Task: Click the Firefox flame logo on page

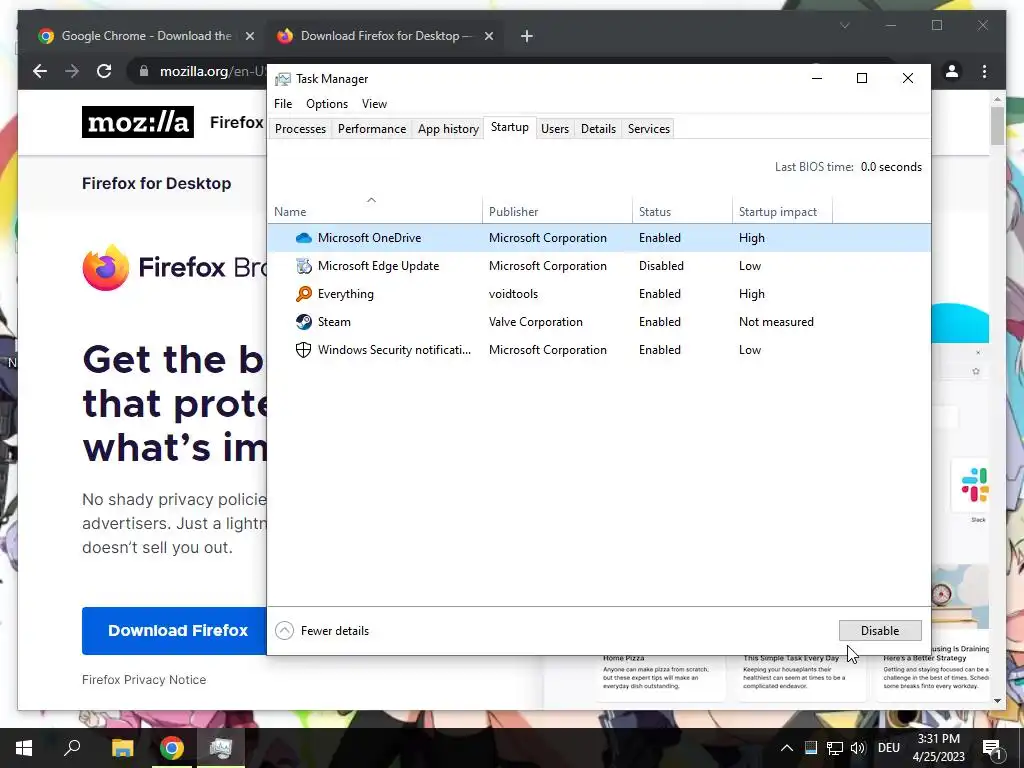Action: pos(106,267)
